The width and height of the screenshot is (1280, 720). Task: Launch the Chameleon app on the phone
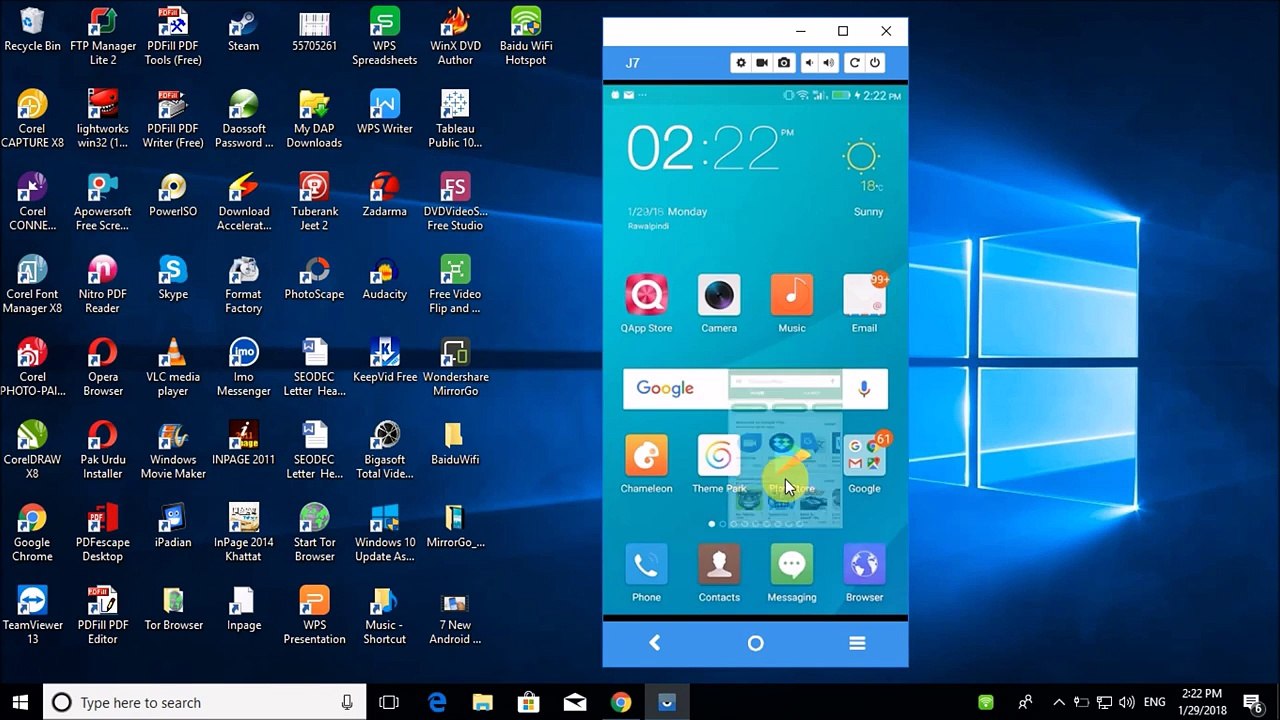pyautogui.click(x=646, y=464)
